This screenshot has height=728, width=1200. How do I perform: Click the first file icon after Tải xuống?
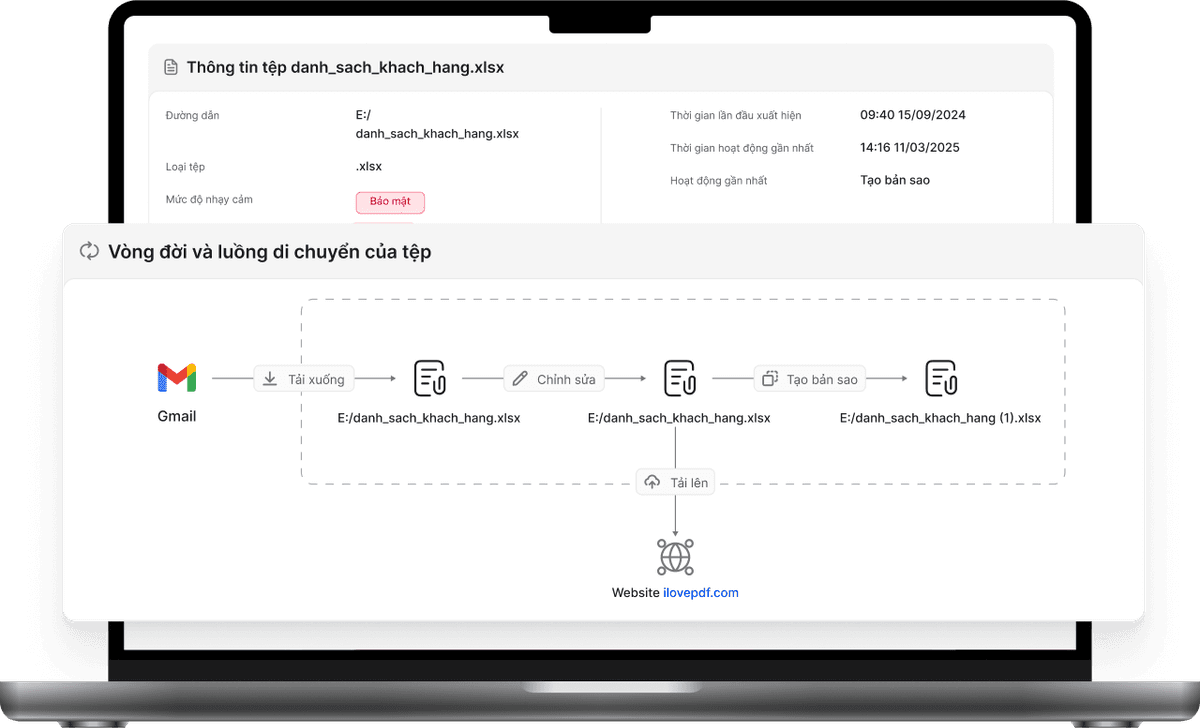[x=430, y=378]
